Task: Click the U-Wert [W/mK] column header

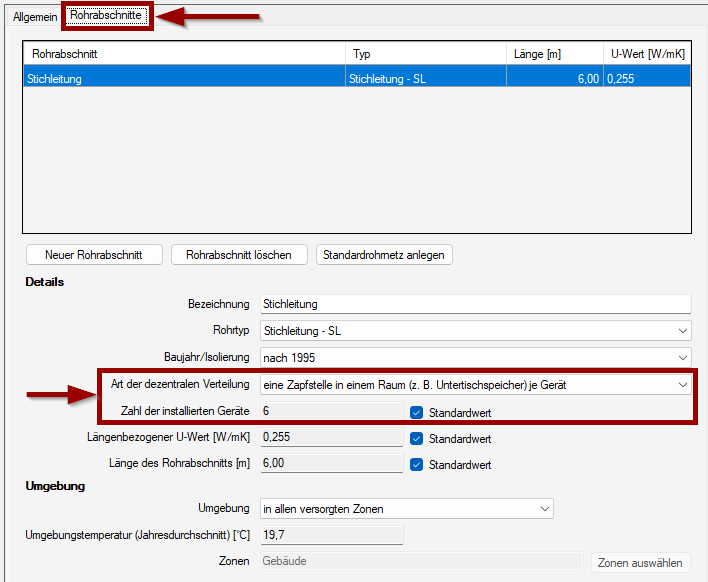Action: tap(647, 54)
